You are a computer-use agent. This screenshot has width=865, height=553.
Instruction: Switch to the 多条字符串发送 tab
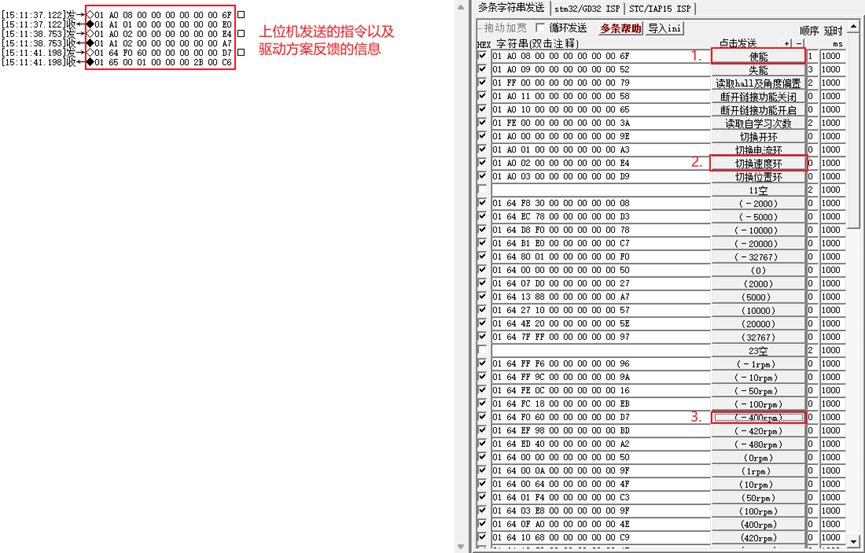click(x=511, y=8)
